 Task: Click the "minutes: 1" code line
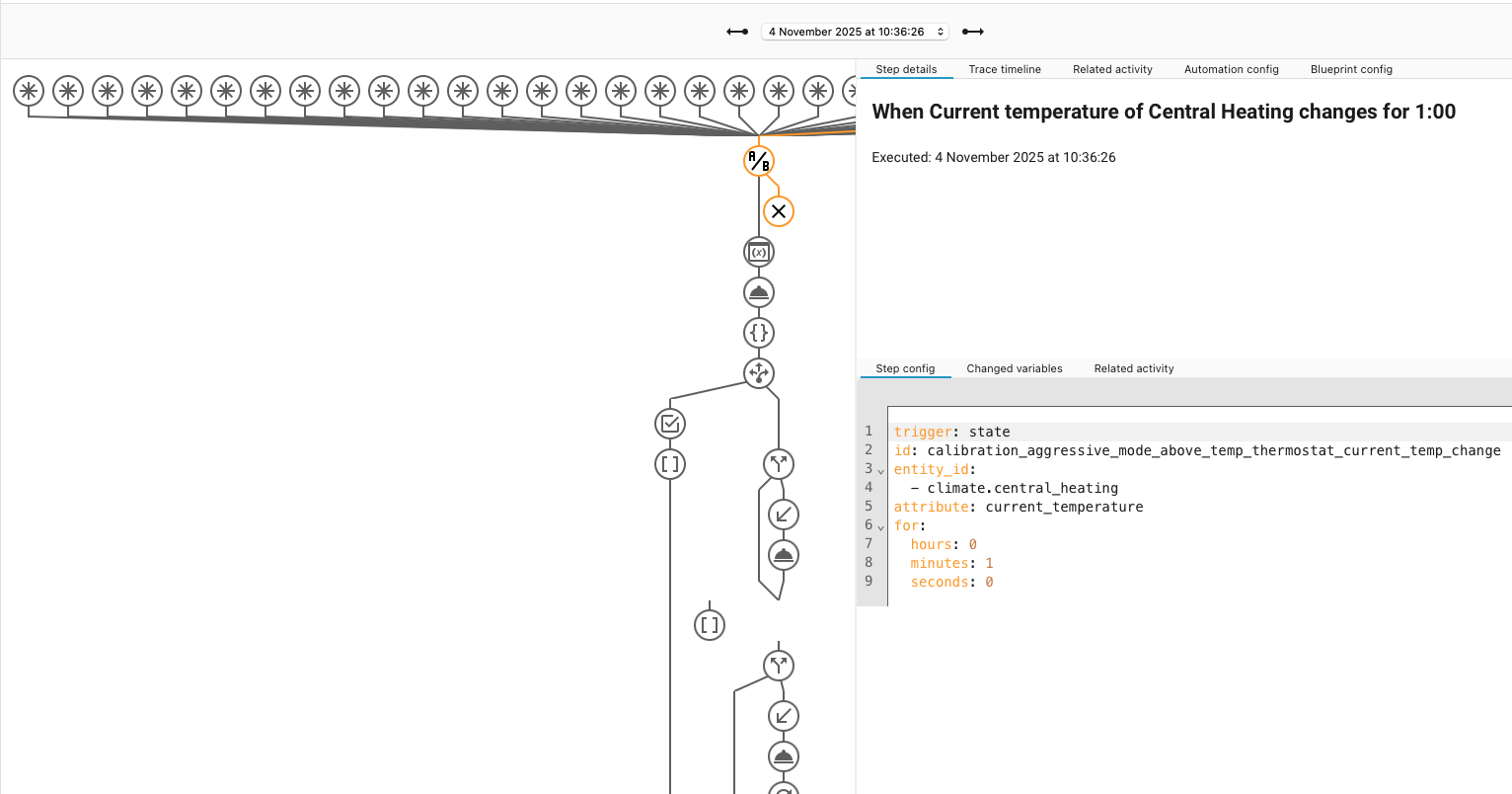pyautogui.click(x=952, y=563)
